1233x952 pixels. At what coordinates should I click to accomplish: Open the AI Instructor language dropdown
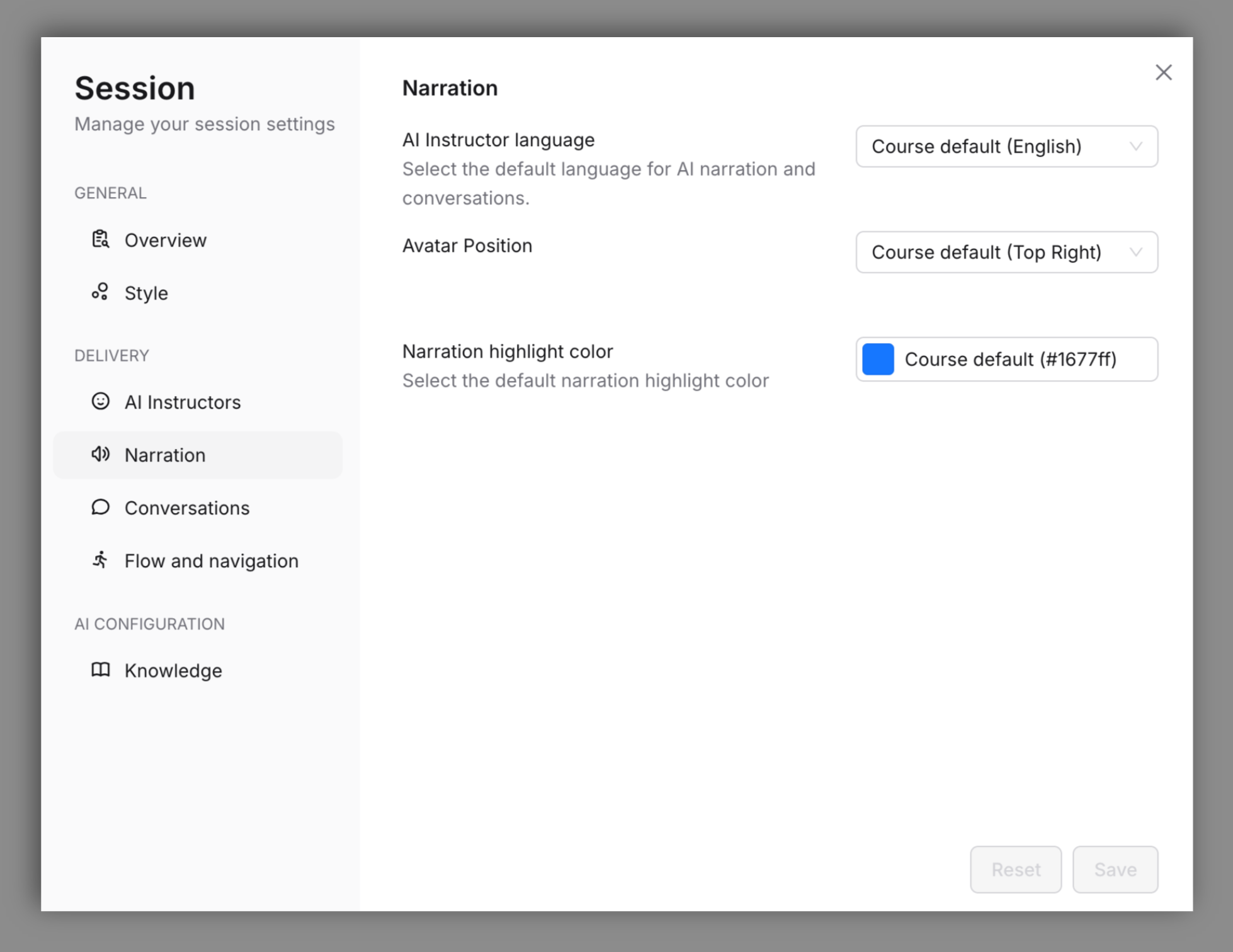coord(1006,146)
